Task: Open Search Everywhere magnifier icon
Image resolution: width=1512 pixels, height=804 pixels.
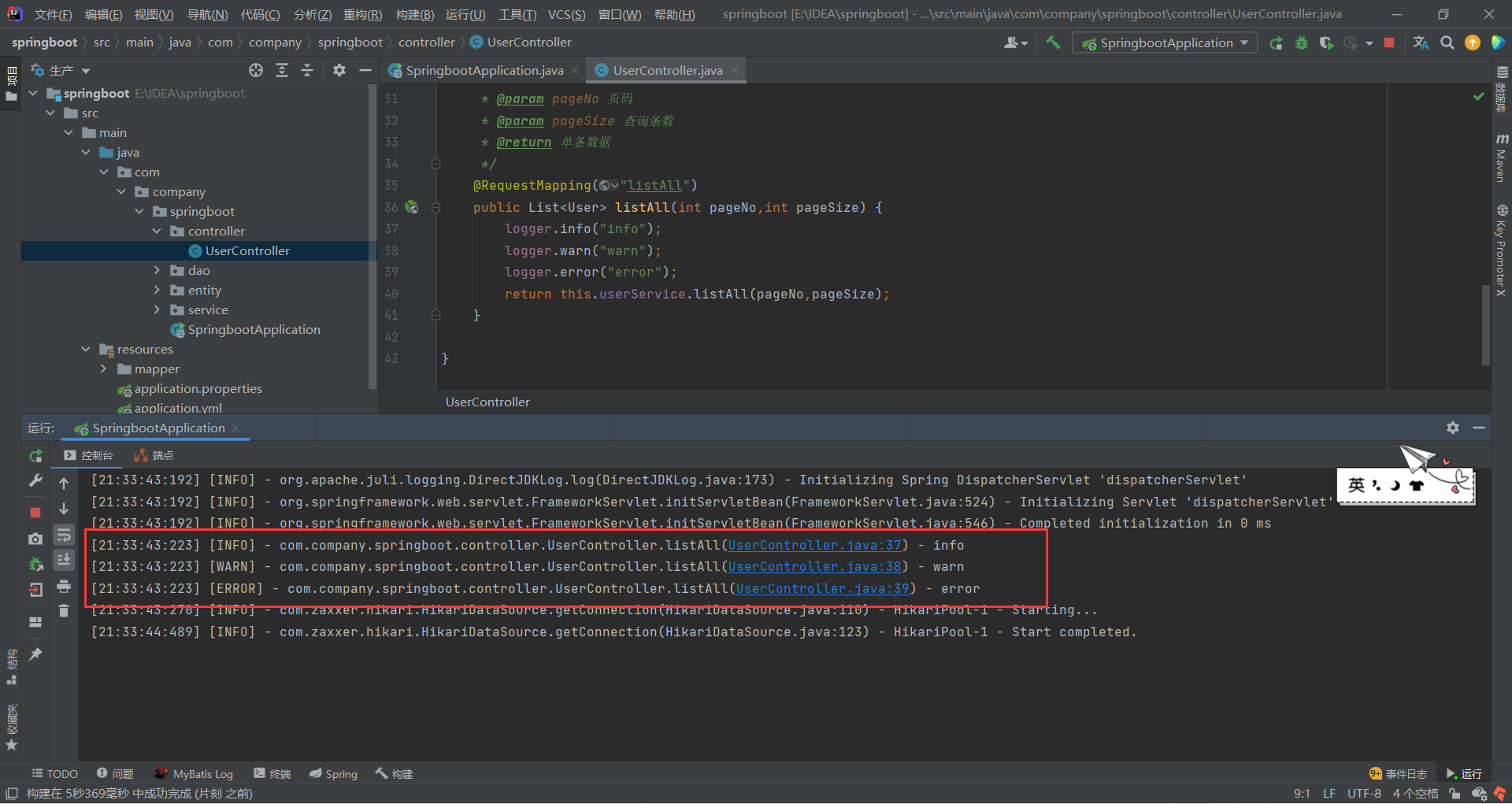Action: click(x=1447, y=43)
